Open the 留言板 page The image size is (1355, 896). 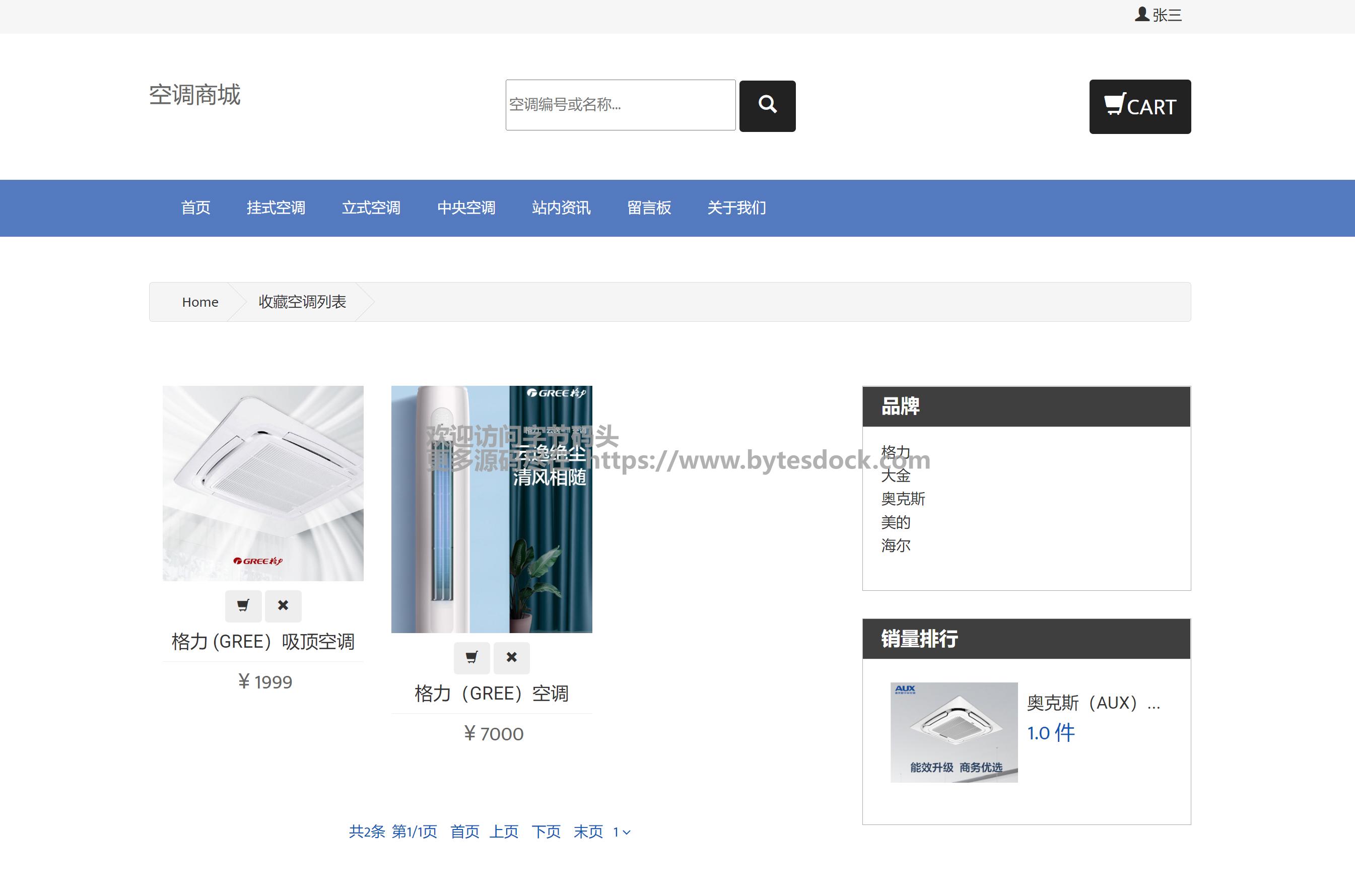pyautogui.click(x=649, y=208)
